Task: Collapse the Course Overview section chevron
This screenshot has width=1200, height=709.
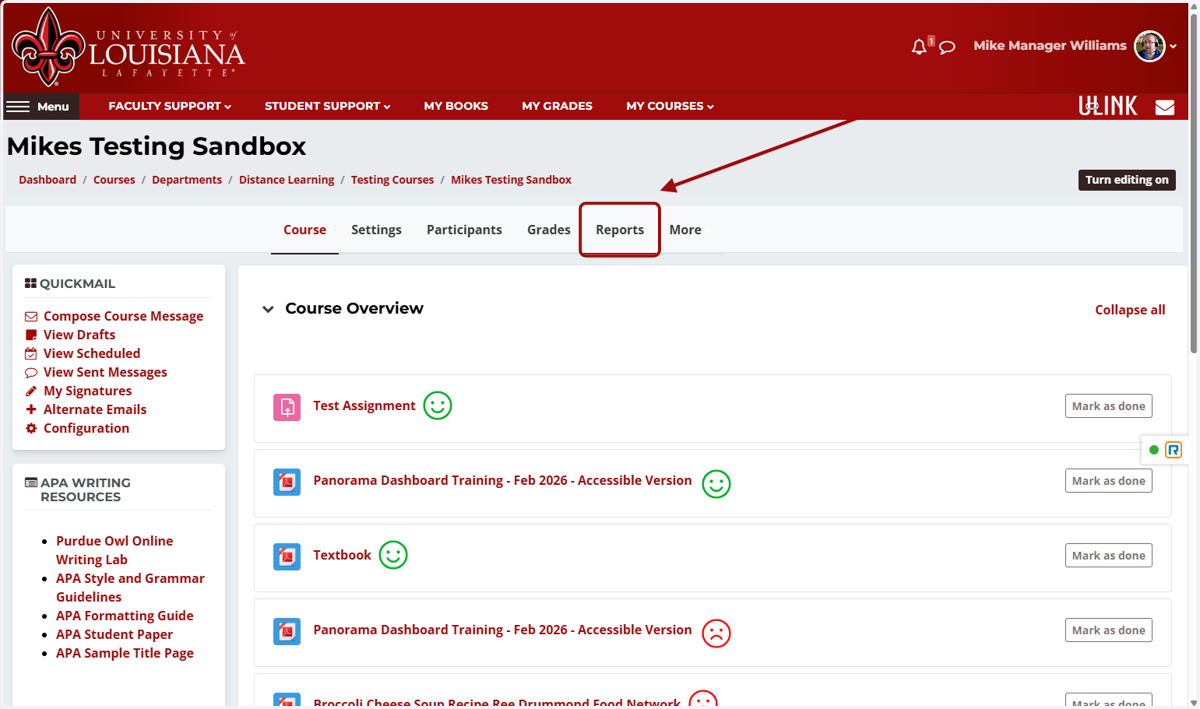Action: pyautogui.click(x=268, y=309)
